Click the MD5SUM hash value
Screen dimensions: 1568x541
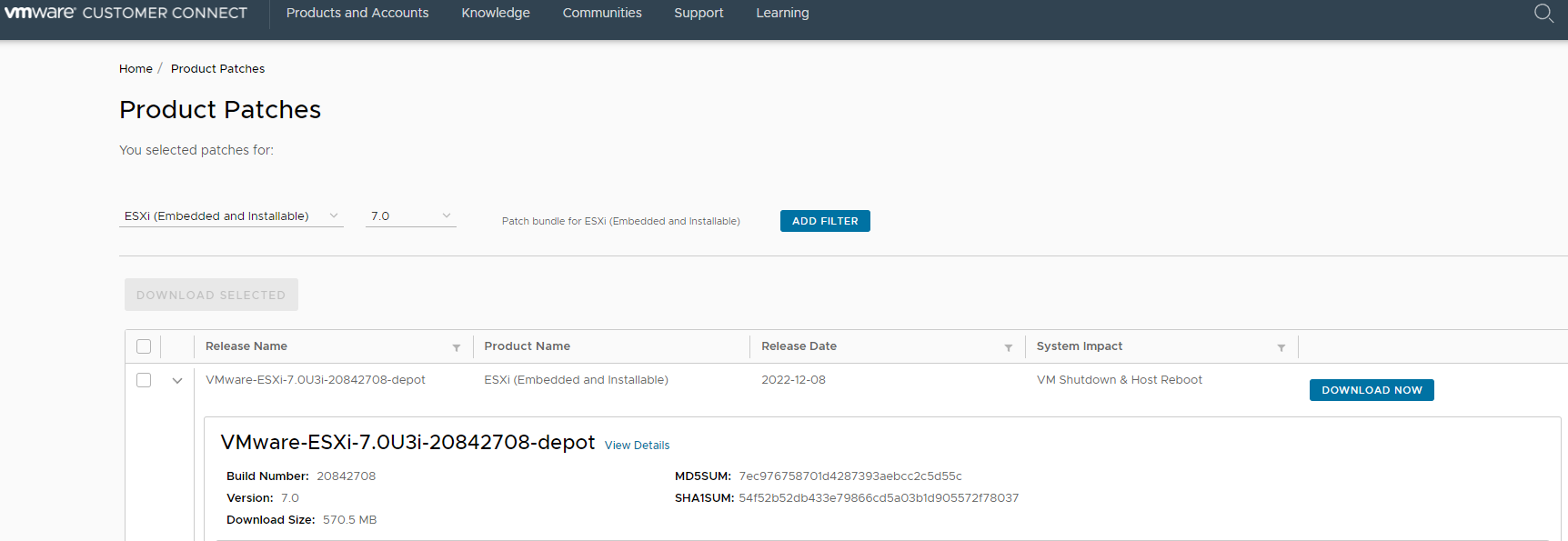[850, 476]
